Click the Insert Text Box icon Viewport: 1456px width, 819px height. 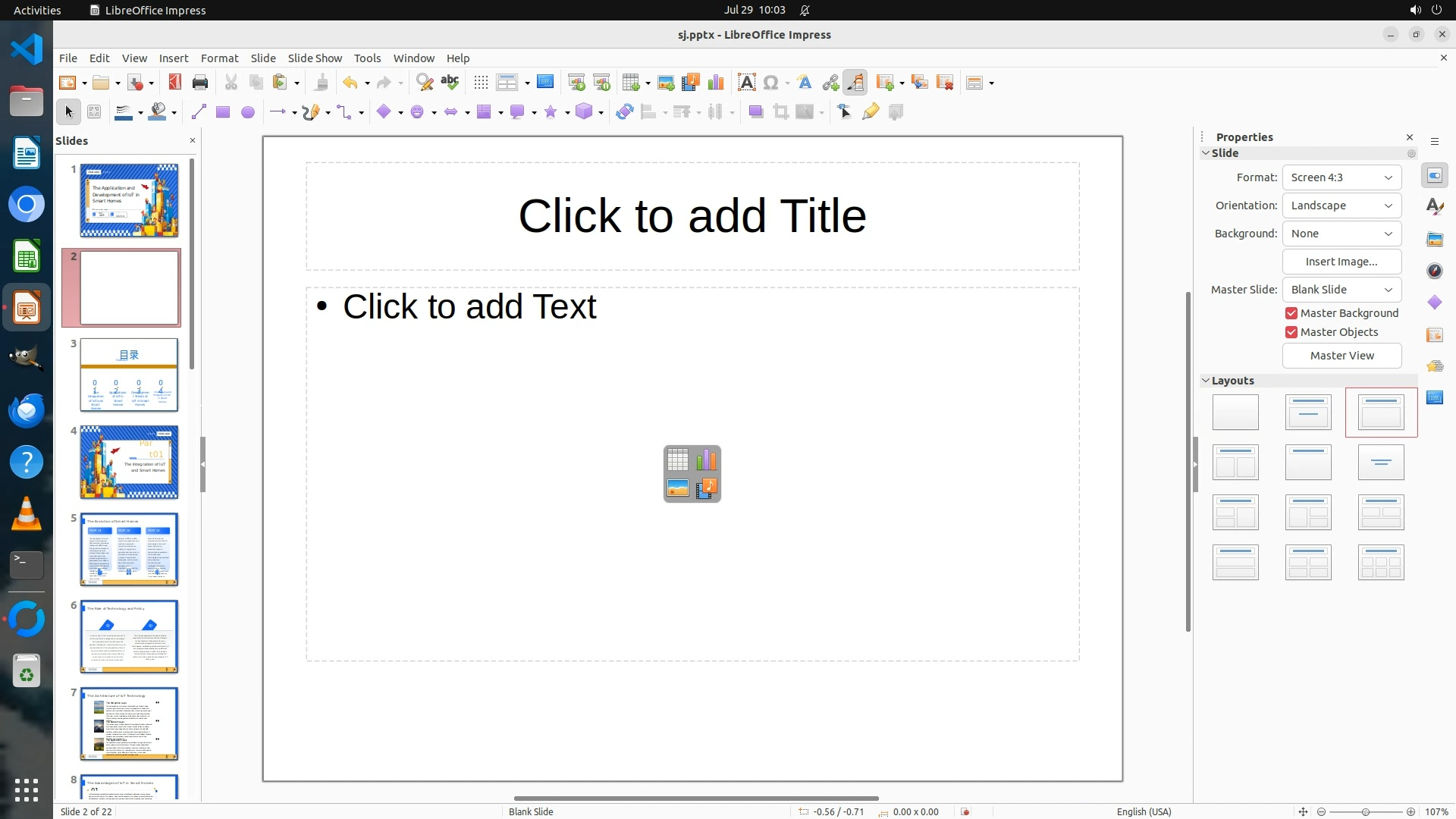746,83
